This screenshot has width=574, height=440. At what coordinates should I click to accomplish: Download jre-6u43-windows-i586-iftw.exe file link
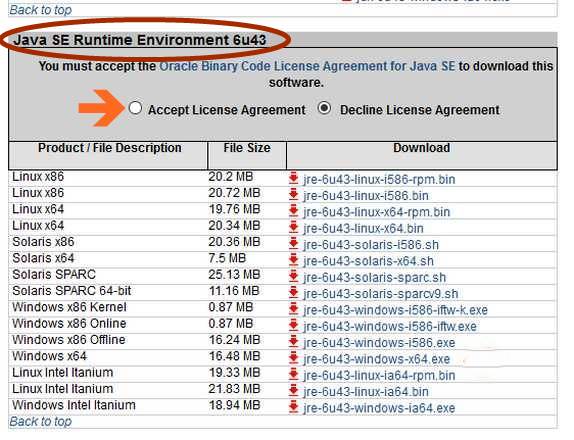[x=390, y=326]
